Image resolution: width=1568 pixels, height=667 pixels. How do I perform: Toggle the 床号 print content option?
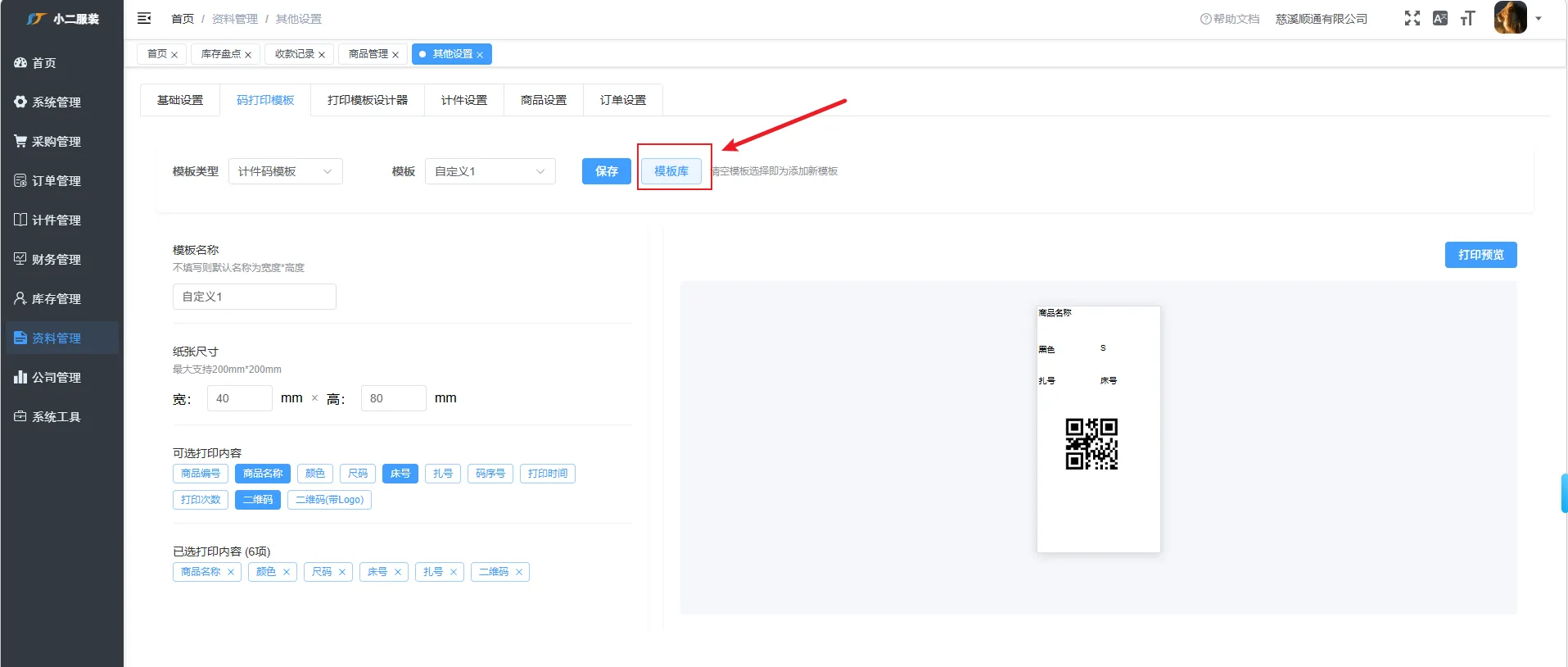click(x=400, y=474)
